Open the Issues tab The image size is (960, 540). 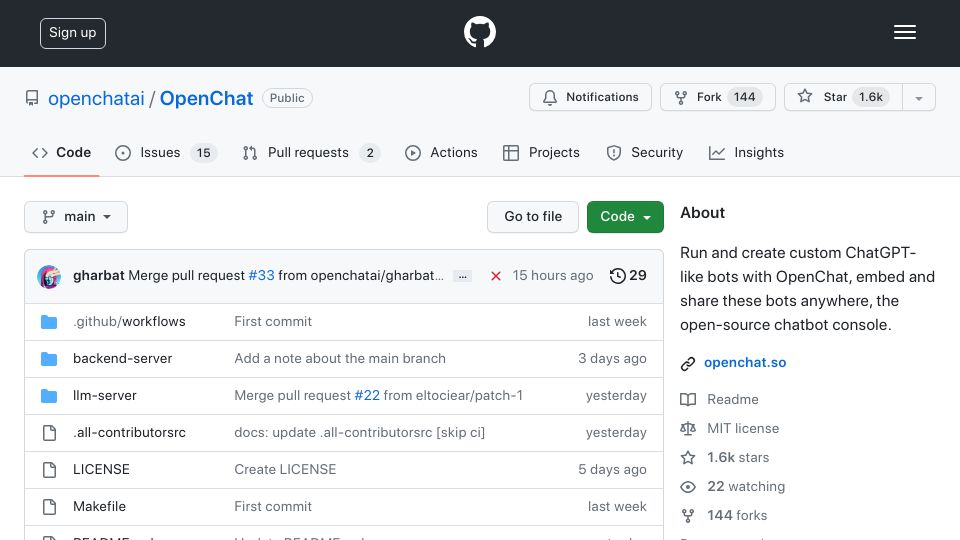pos(165,152)
